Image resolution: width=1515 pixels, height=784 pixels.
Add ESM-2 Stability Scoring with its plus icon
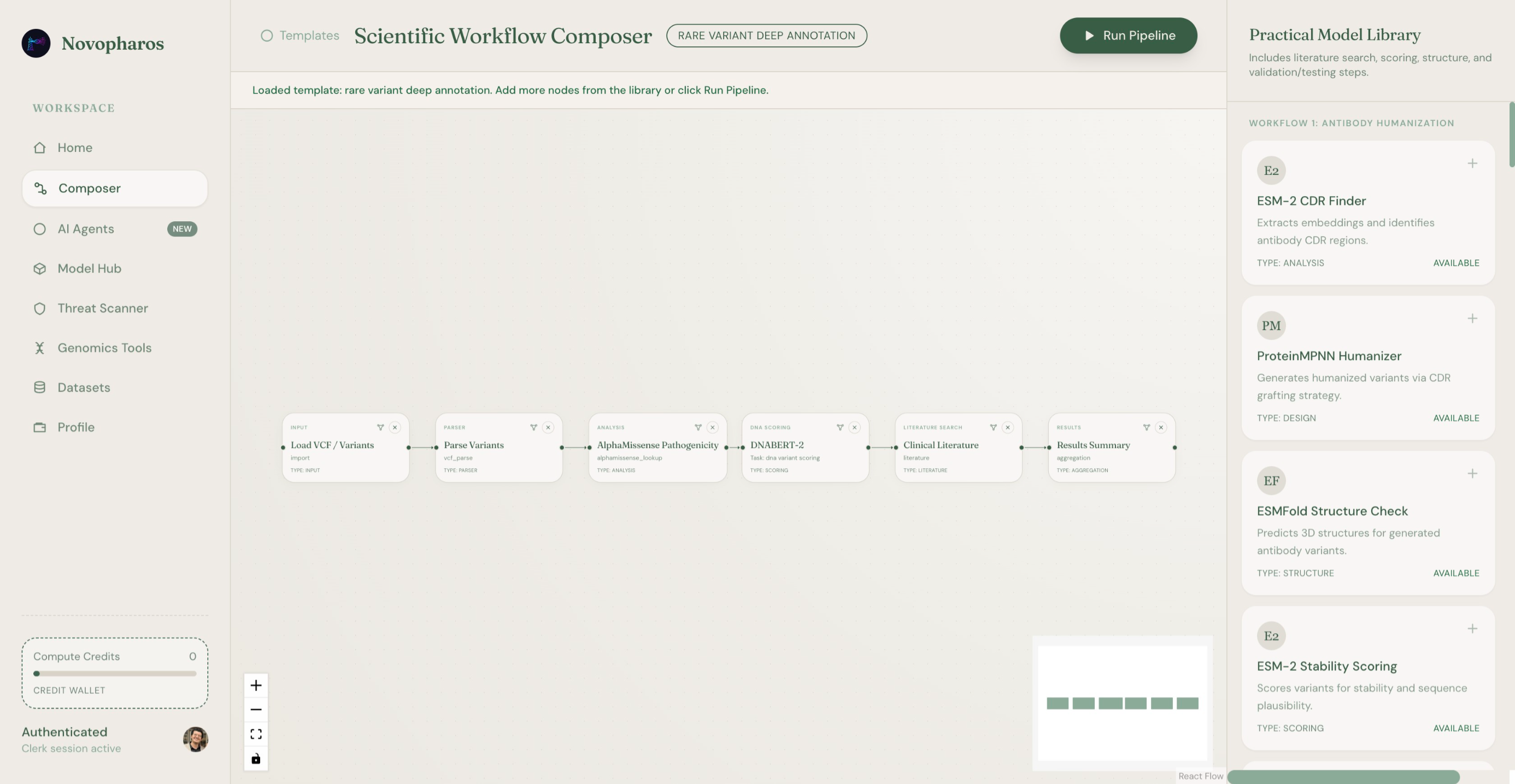(1473, 628)
